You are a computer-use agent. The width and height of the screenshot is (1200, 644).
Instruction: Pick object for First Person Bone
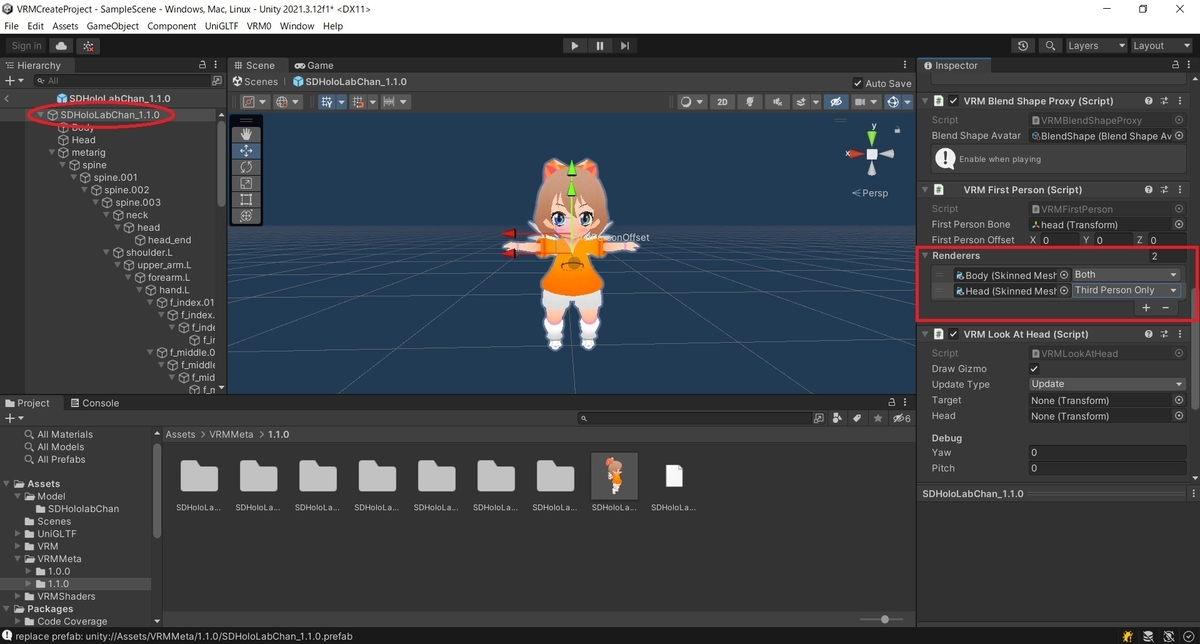tap(1179, 224)
